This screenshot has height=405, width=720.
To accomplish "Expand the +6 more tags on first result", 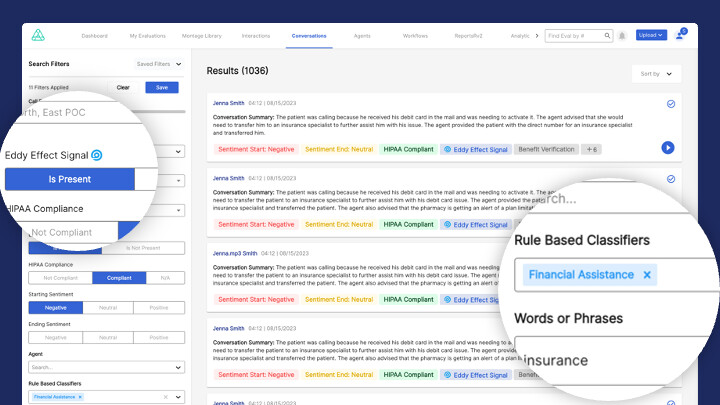I will 591,149.
